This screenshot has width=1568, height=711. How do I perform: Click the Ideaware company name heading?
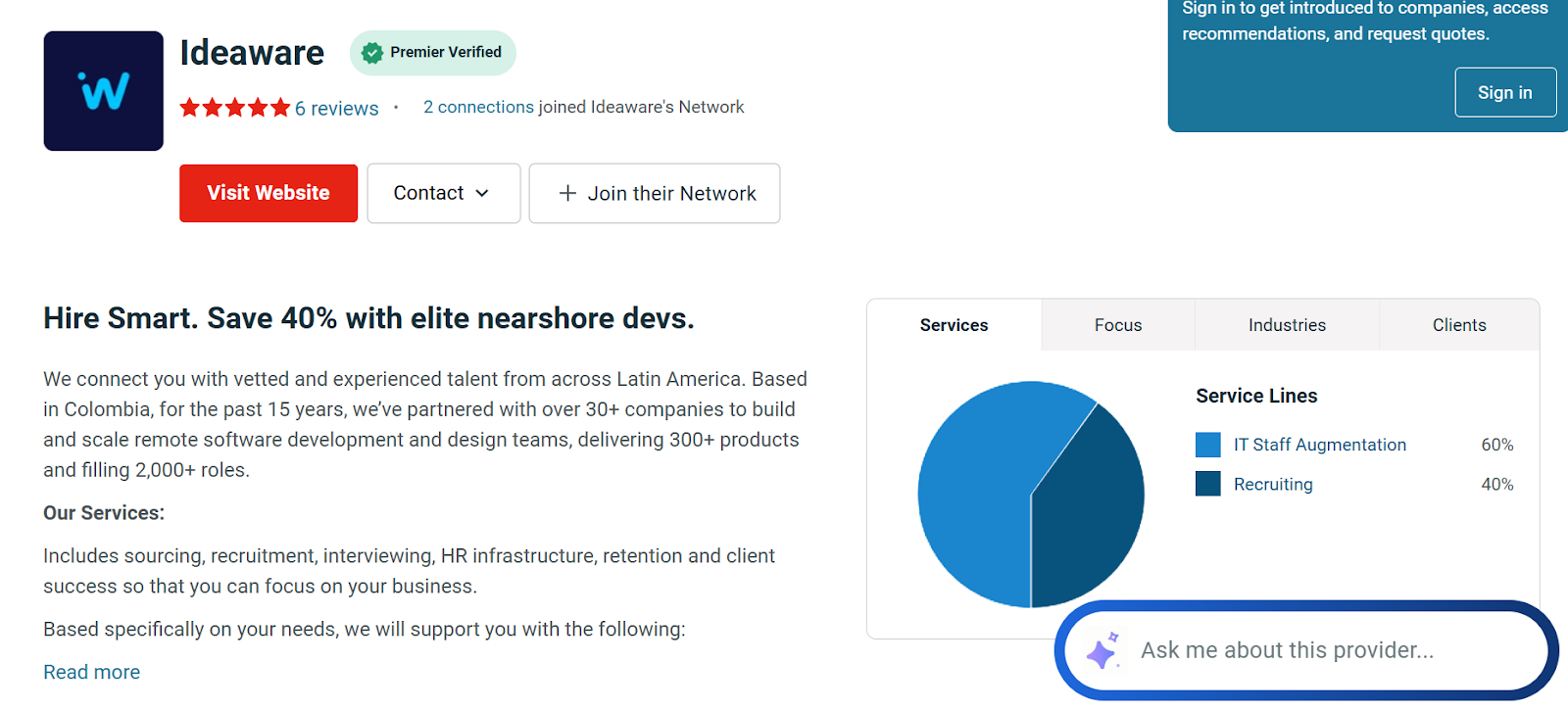252,53
